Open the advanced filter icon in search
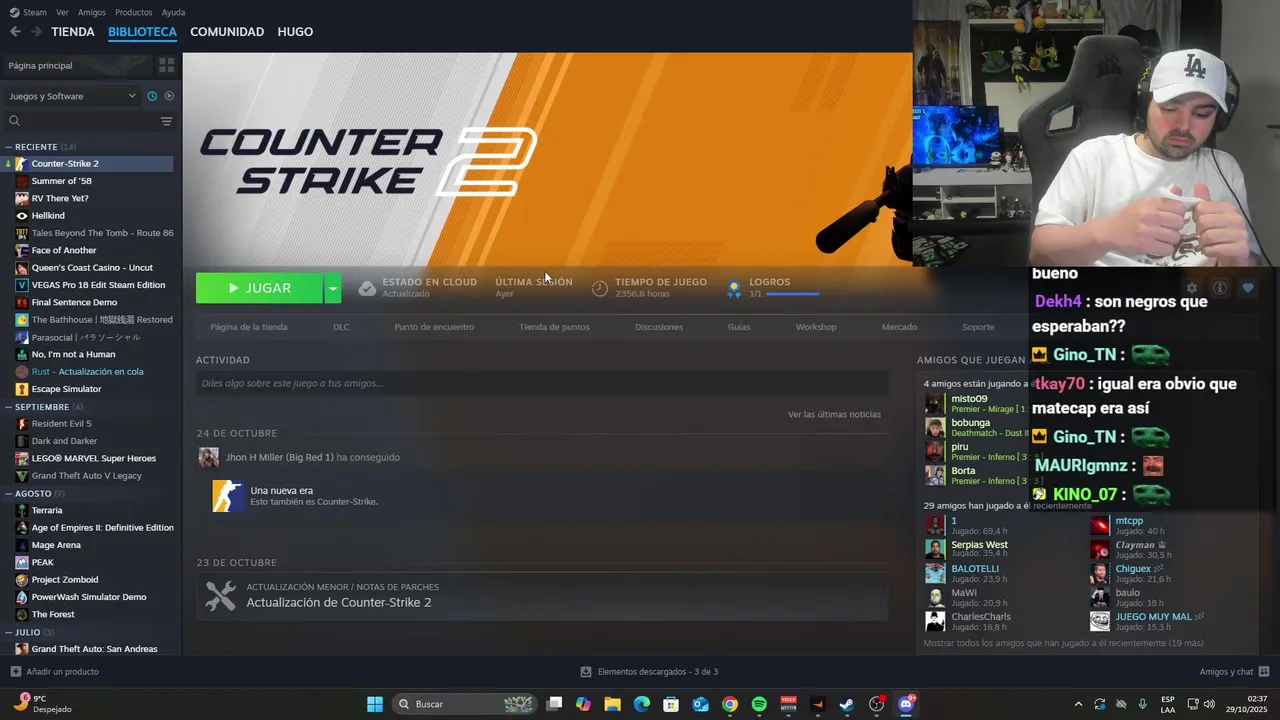This screenshot has height=720, width=1280. point(166,121)
